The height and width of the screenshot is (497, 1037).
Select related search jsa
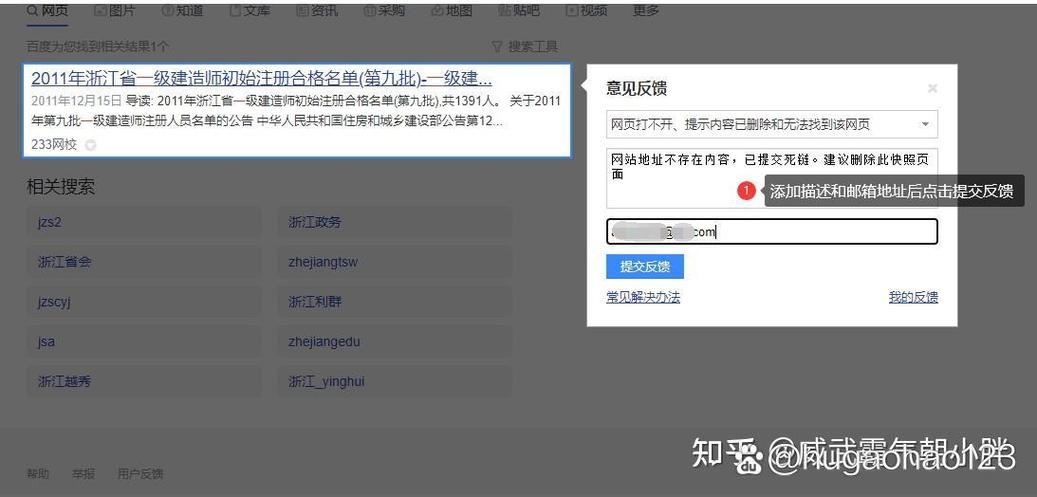point(144,342)
